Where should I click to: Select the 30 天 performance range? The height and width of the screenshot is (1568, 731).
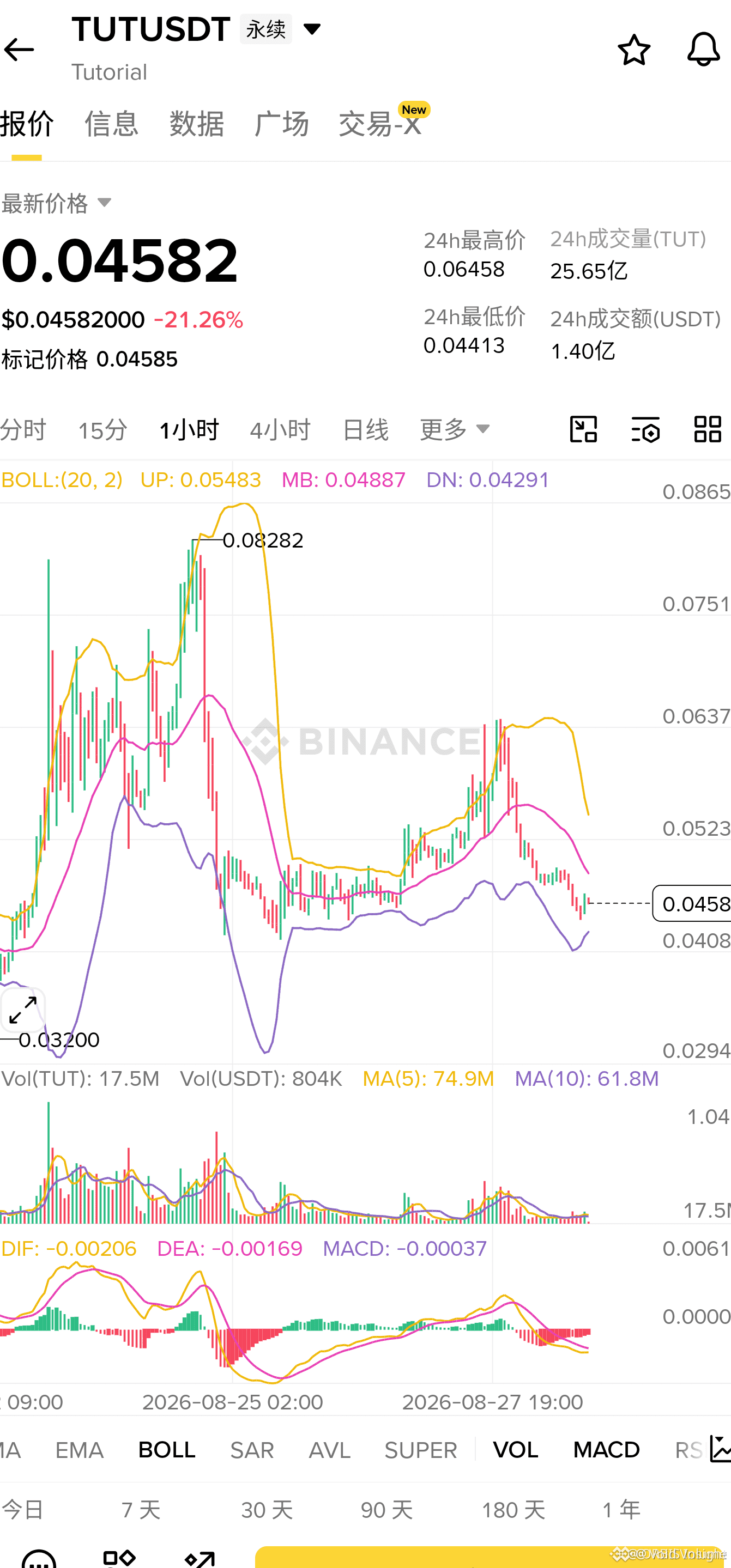(267, 1510)
